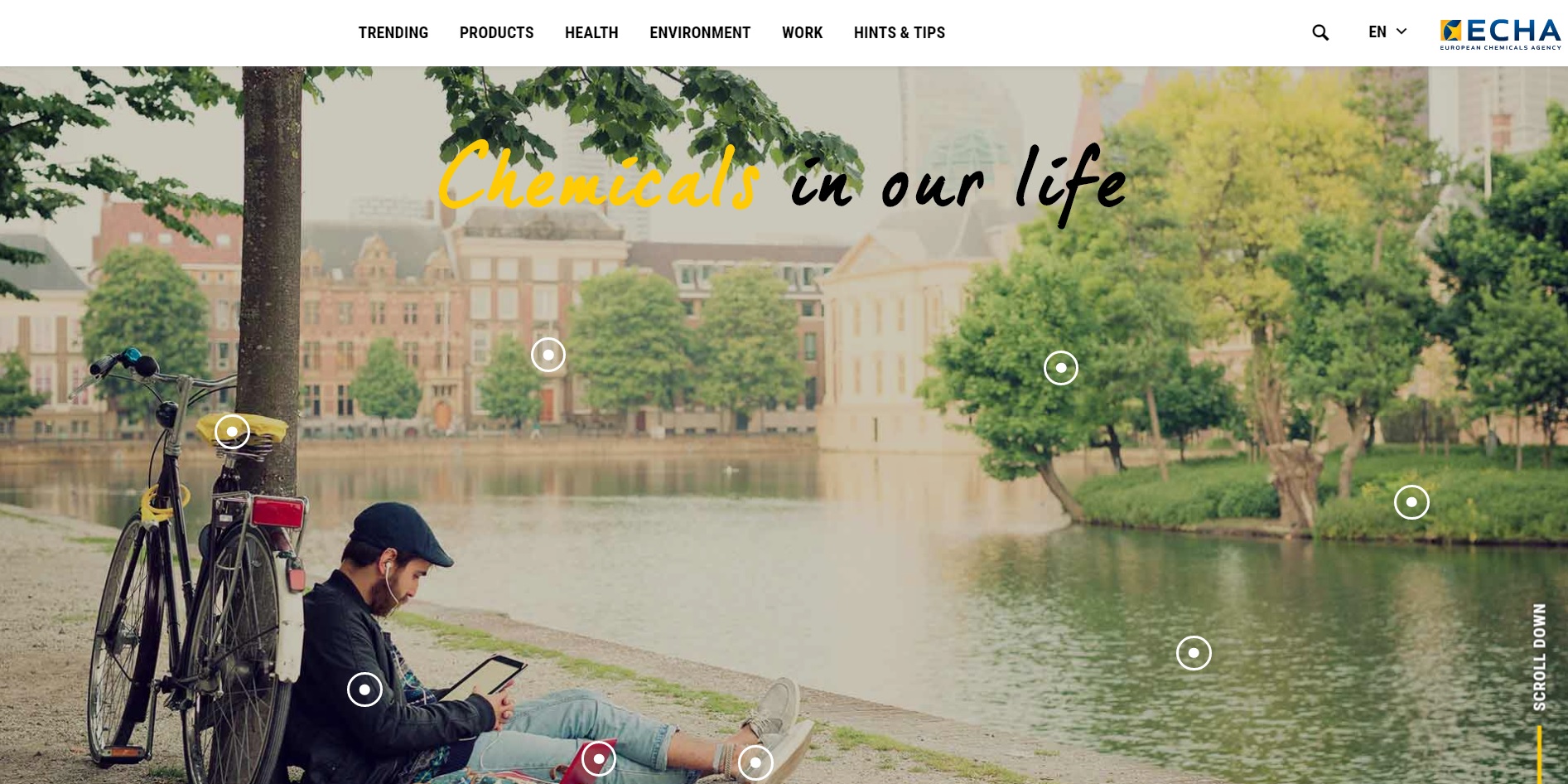The width and height of the screenshot is (1568, 784).
Task: Select the hotspot on the grassy riverbank
Action: (x=1411, y=502)
